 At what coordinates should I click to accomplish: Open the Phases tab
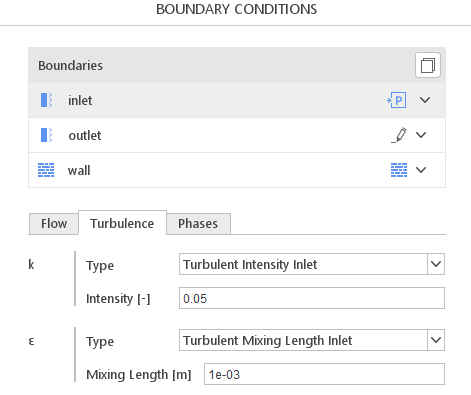point(198,224)
